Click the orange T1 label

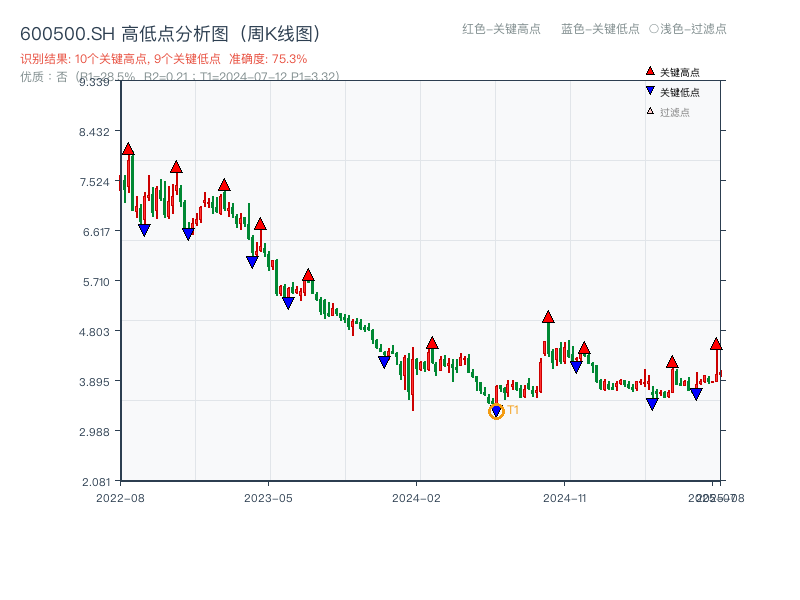coord(513,410)
